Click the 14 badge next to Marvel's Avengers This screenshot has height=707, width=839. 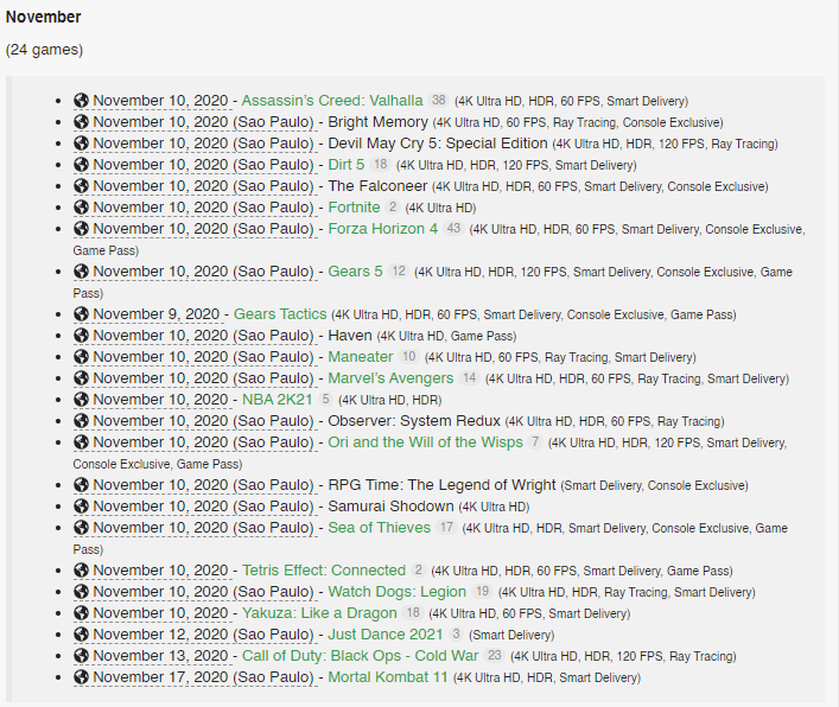(x=469, y=378)
